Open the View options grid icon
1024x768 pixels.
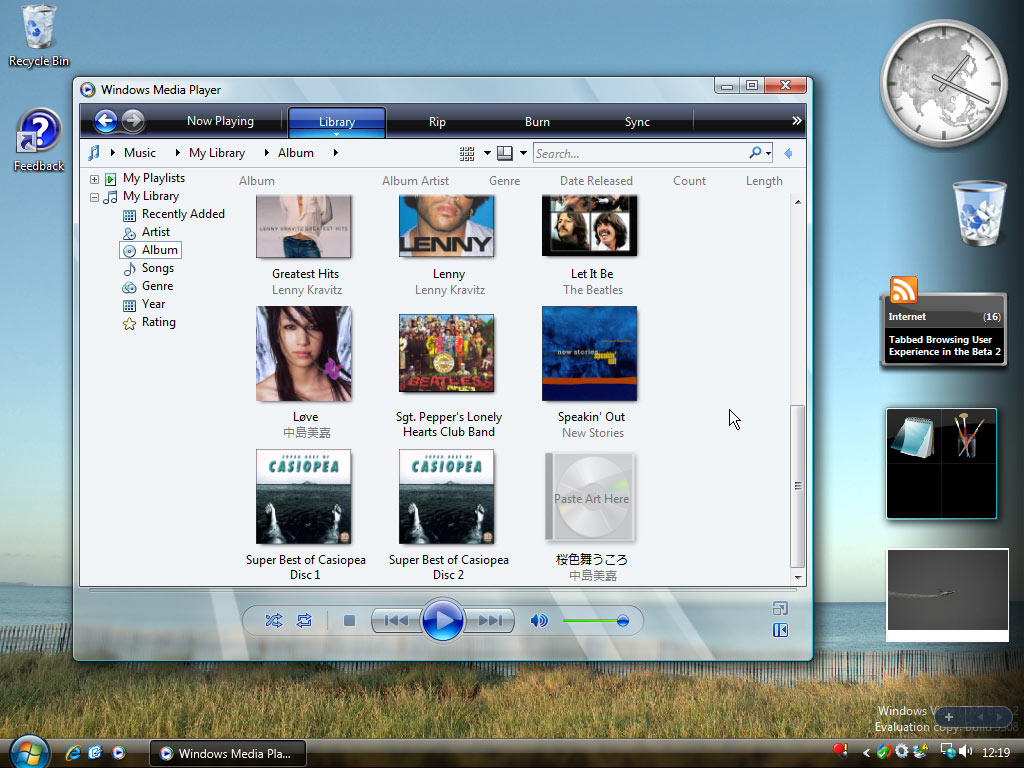467,153
